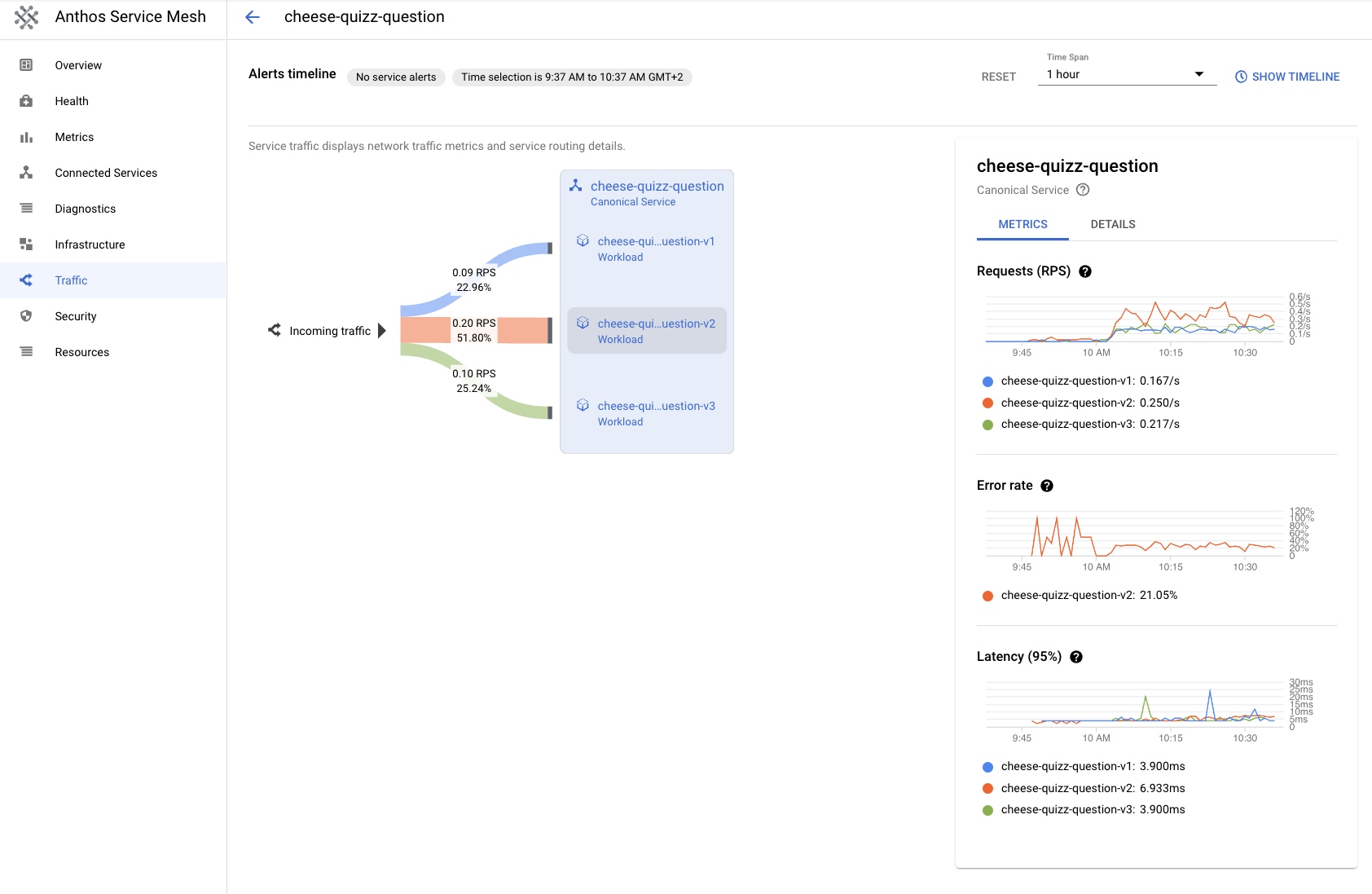1372x894 pixels.
Task: Open help tooltip for Error rate
Action: (x=1047, y=486)
